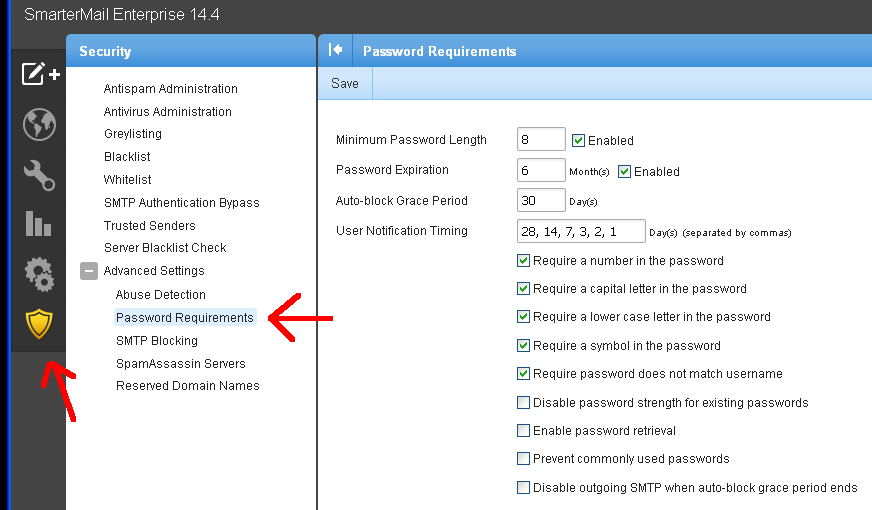The image size is (872, 510).
Task: Uncheck Require a symbol in the password
Action: 523,345
